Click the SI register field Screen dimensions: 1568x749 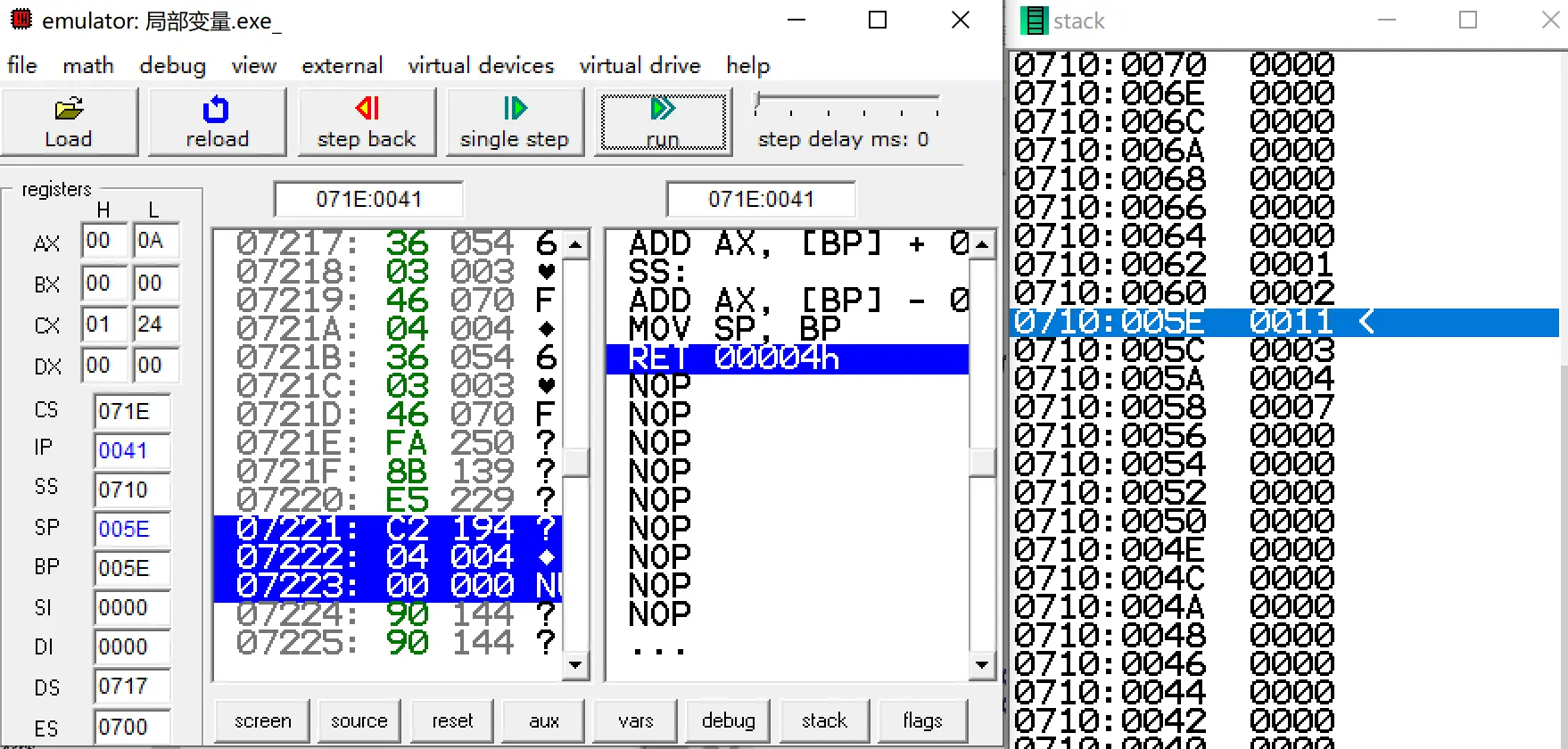click(x=132, y=608)
